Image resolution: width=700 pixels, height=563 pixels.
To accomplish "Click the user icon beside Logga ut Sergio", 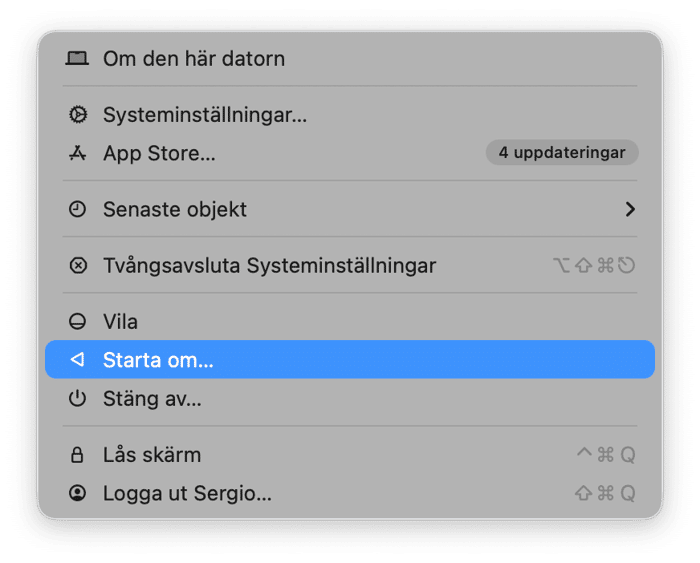I will [x=77, y=493].
